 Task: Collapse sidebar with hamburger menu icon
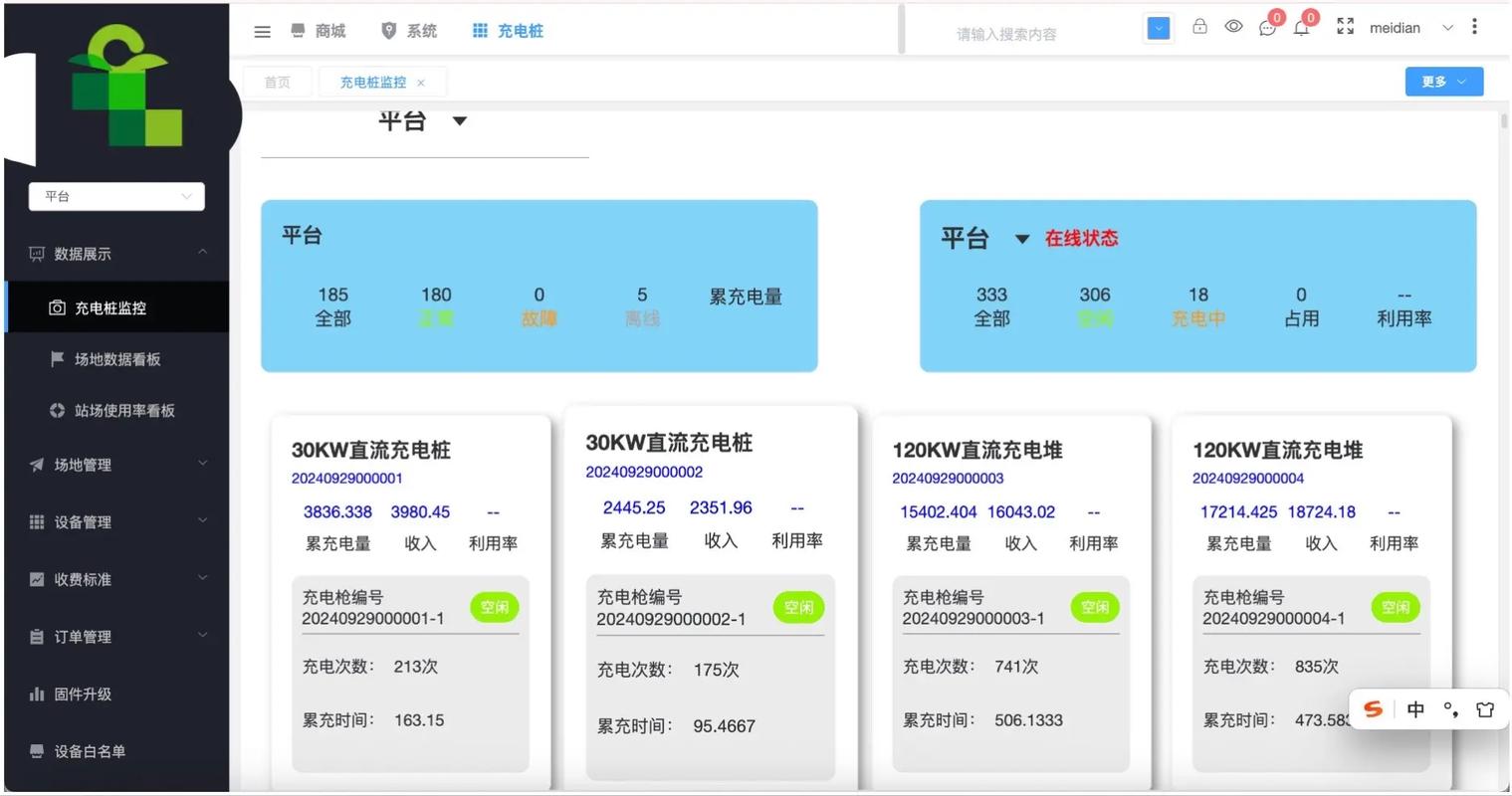(x=262, y=32)
